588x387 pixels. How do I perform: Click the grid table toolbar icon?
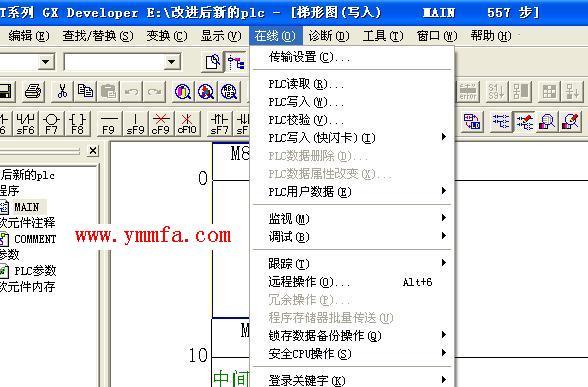coord(549,92)
